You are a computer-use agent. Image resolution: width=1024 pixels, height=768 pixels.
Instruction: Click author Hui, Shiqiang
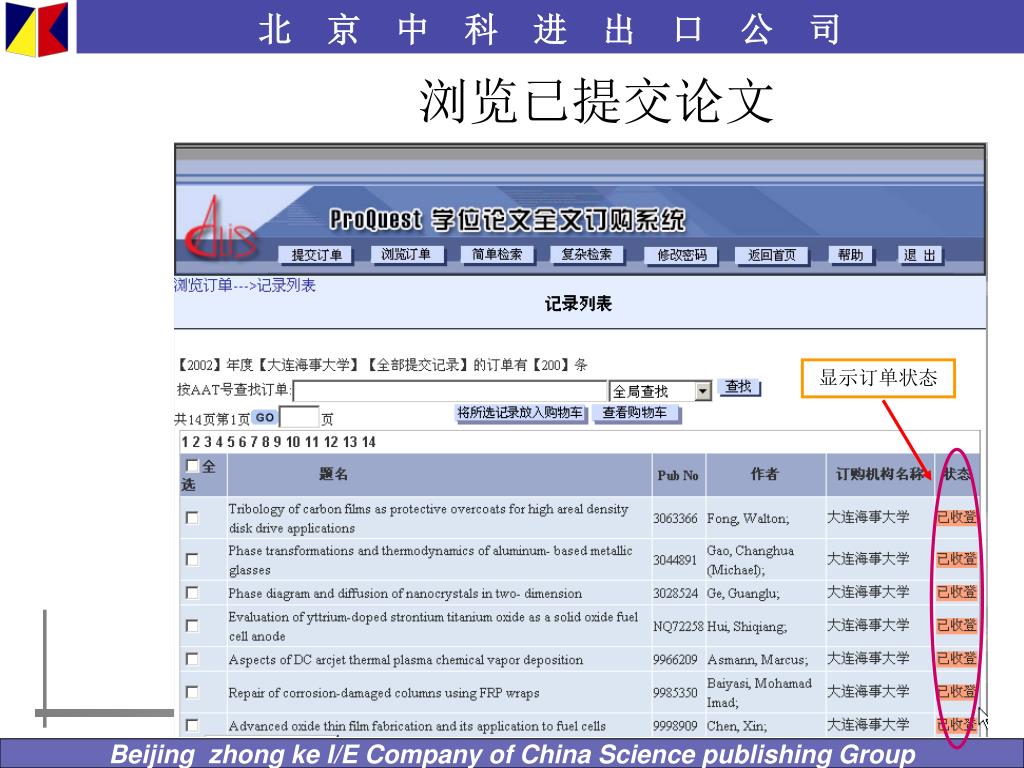[x=747, y=627]
